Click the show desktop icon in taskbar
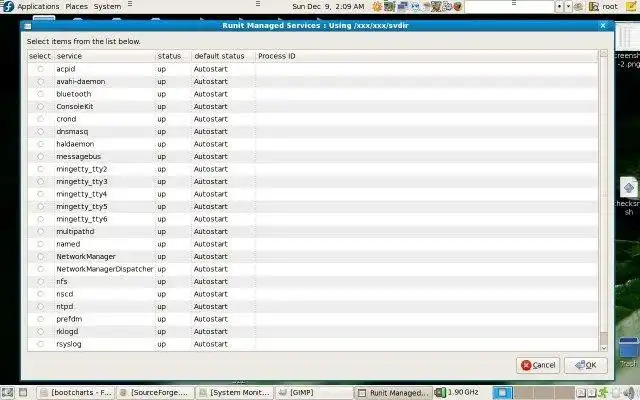This screenshot has width=640, height=400. pos(7,393)
